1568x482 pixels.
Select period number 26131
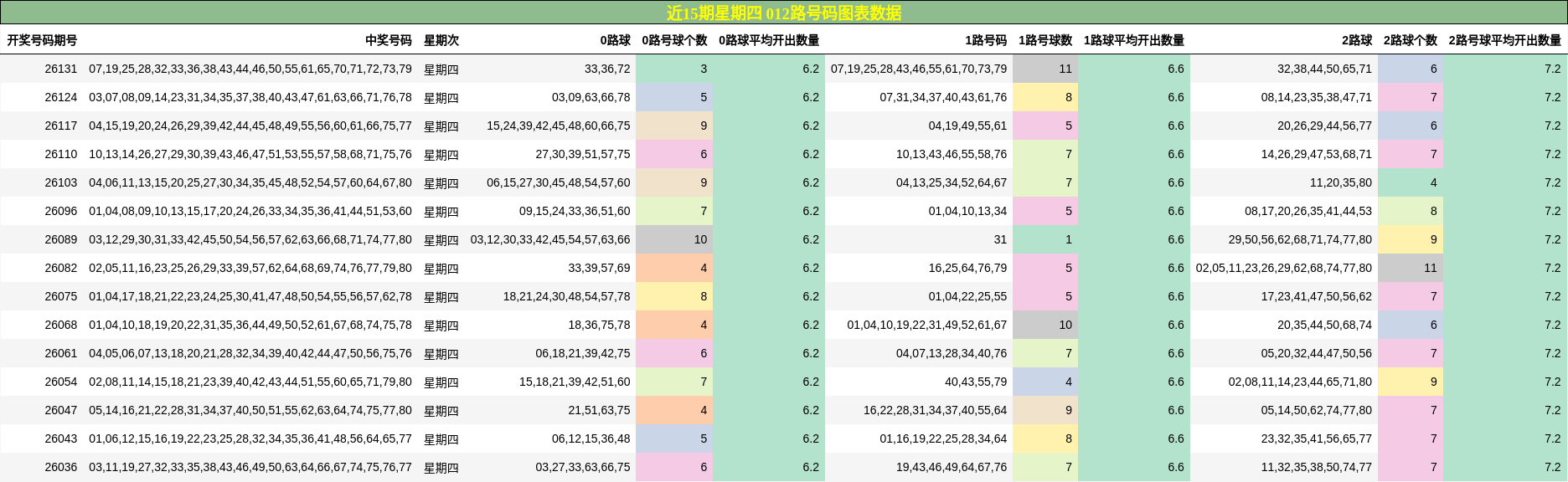pyautogui.click(x=61, y=69)
